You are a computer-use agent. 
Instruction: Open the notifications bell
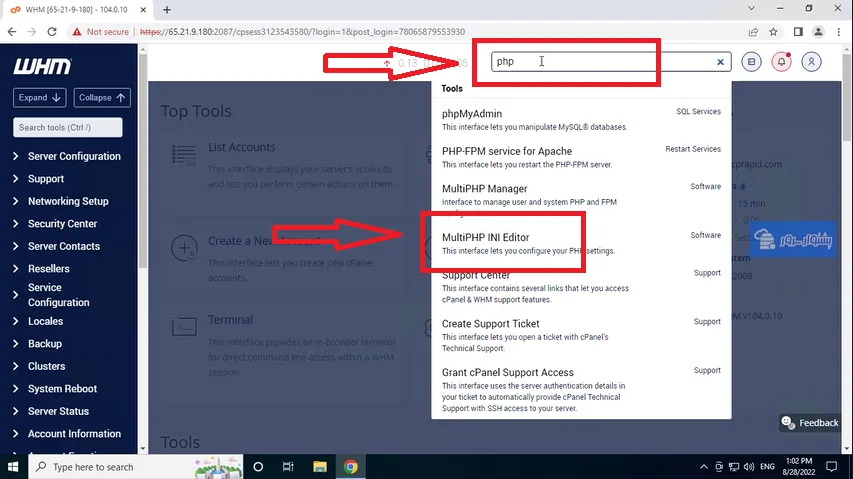[x=781, y=62]
